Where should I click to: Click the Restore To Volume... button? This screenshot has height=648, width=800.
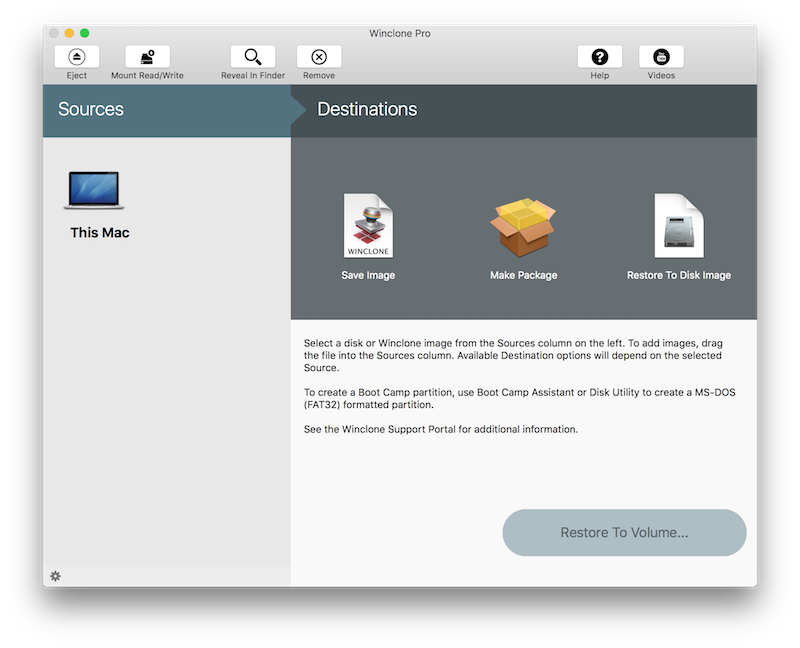point(624,532)
